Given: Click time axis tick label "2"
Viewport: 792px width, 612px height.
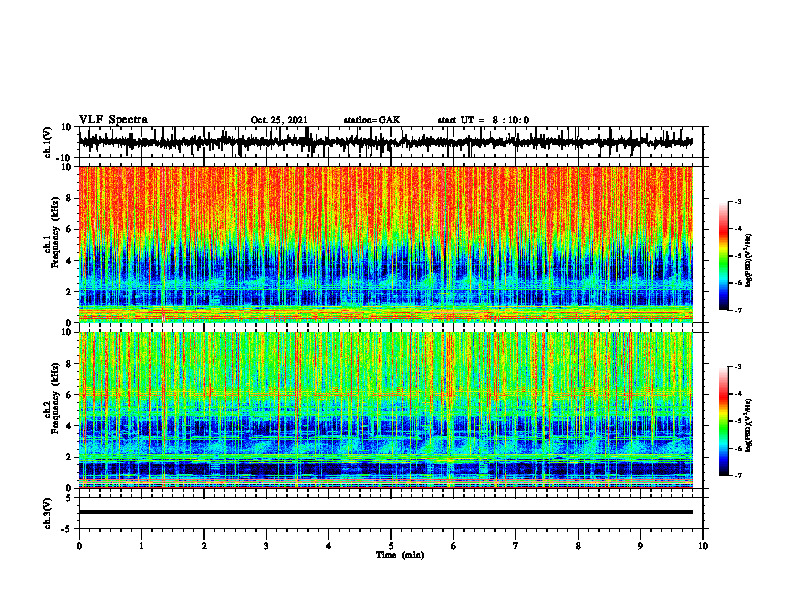Looking at the screenshot, I should point(204,546).
